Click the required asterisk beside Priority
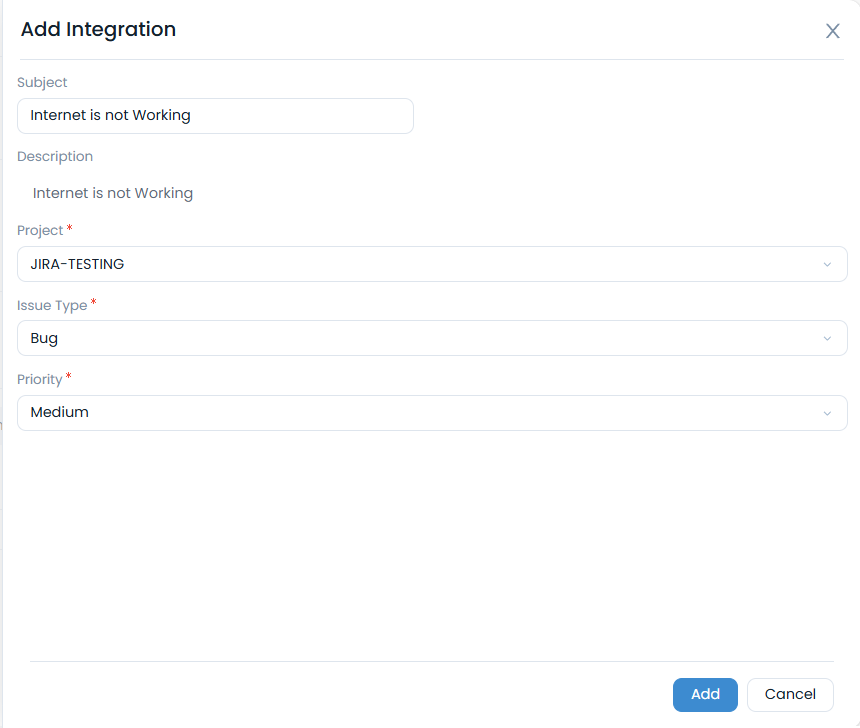Viewport: 860px width, 728px height. click(68, 374)
